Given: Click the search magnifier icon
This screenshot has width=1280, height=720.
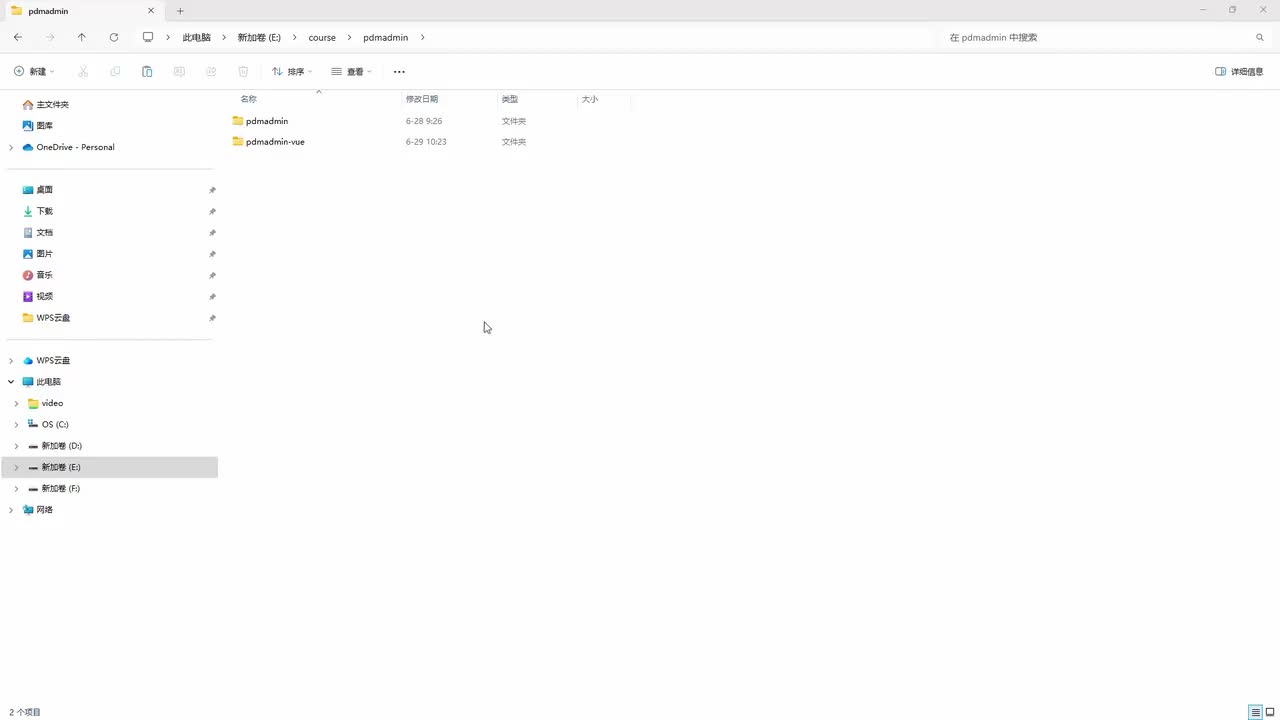Looking at the screenshot, I should pyautogui.click(x=1260, y=37).
